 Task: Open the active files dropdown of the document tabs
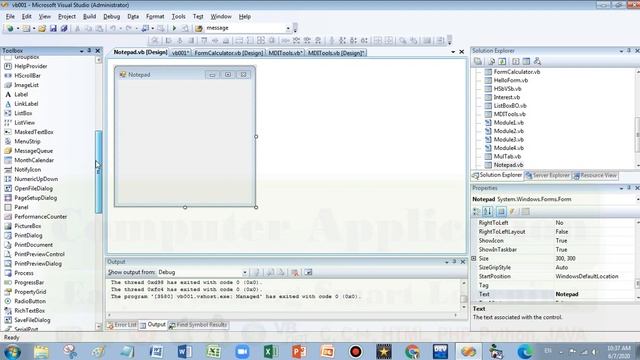point(453,52)
